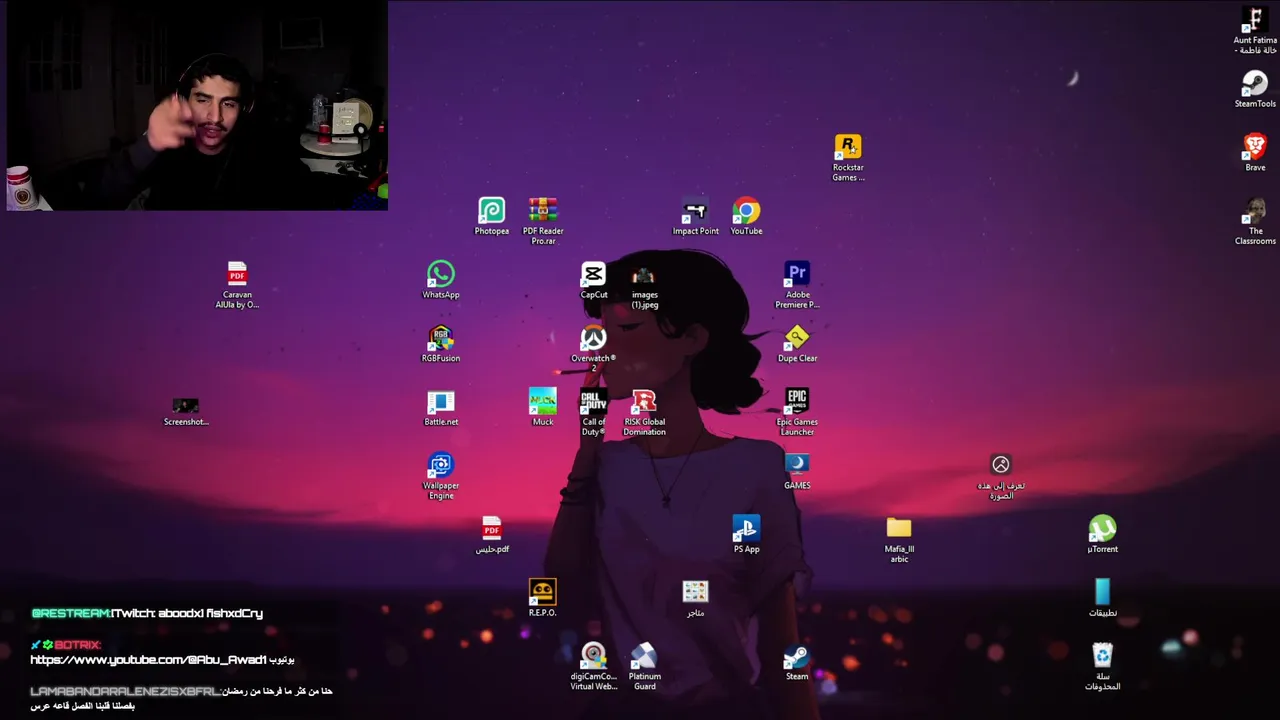Launch the R.E.P.O. game icon

pyautogui.click(x=542, y=598)
